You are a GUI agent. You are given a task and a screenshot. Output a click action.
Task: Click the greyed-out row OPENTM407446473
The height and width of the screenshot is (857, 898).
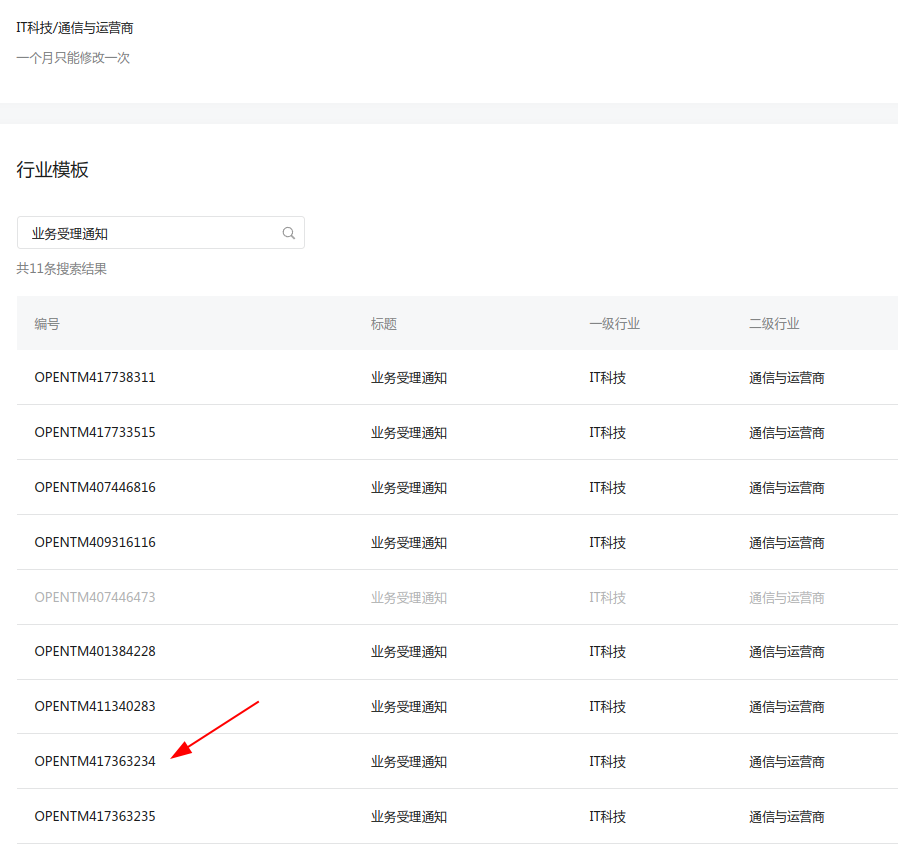[x=95, y=597]
